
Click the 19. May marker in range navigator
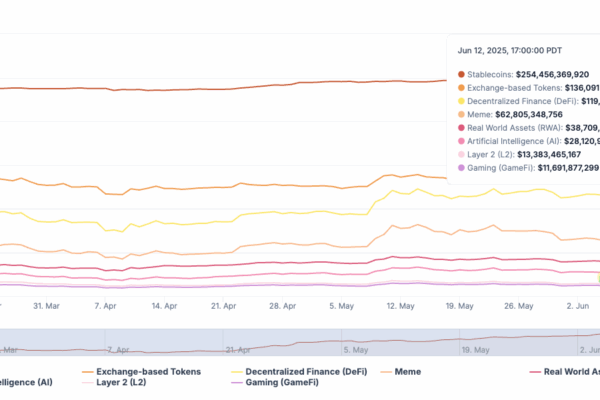click(x=476, y=350)
